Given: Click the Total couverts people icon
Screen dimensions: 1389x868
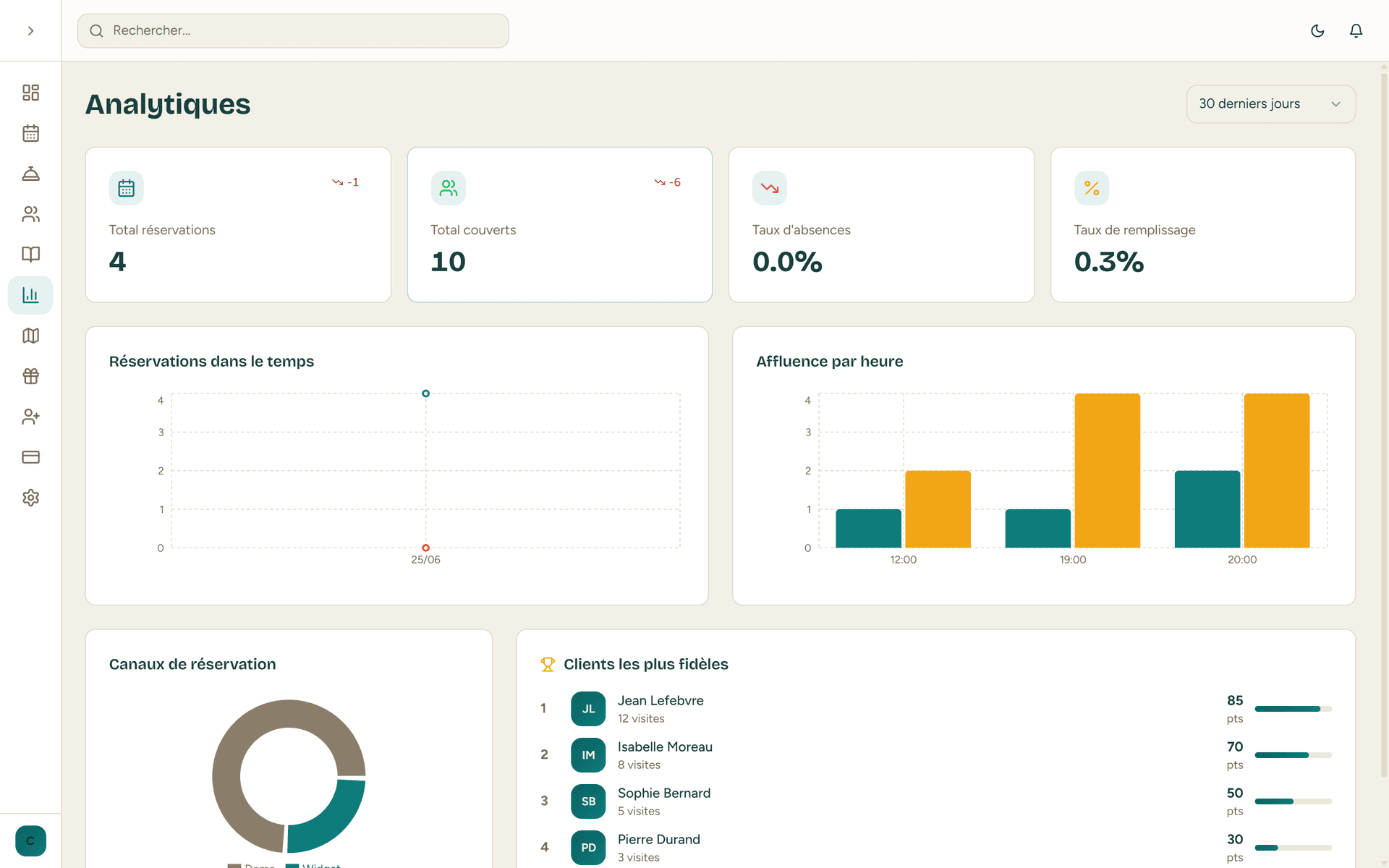Looking at the screenshot, I should pyautogui.click(x=448, y=188).
